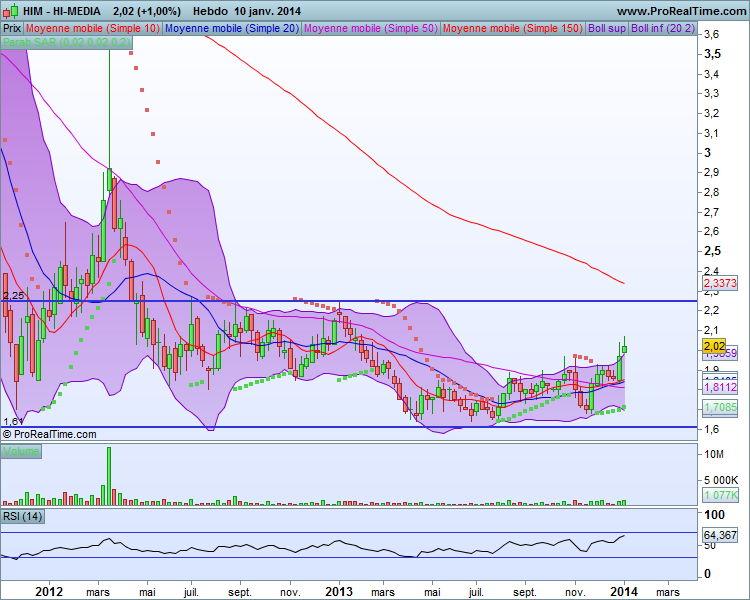750x600 pixels.
Task: Click the 5 000K volume axis label
Action: (720, 480)
